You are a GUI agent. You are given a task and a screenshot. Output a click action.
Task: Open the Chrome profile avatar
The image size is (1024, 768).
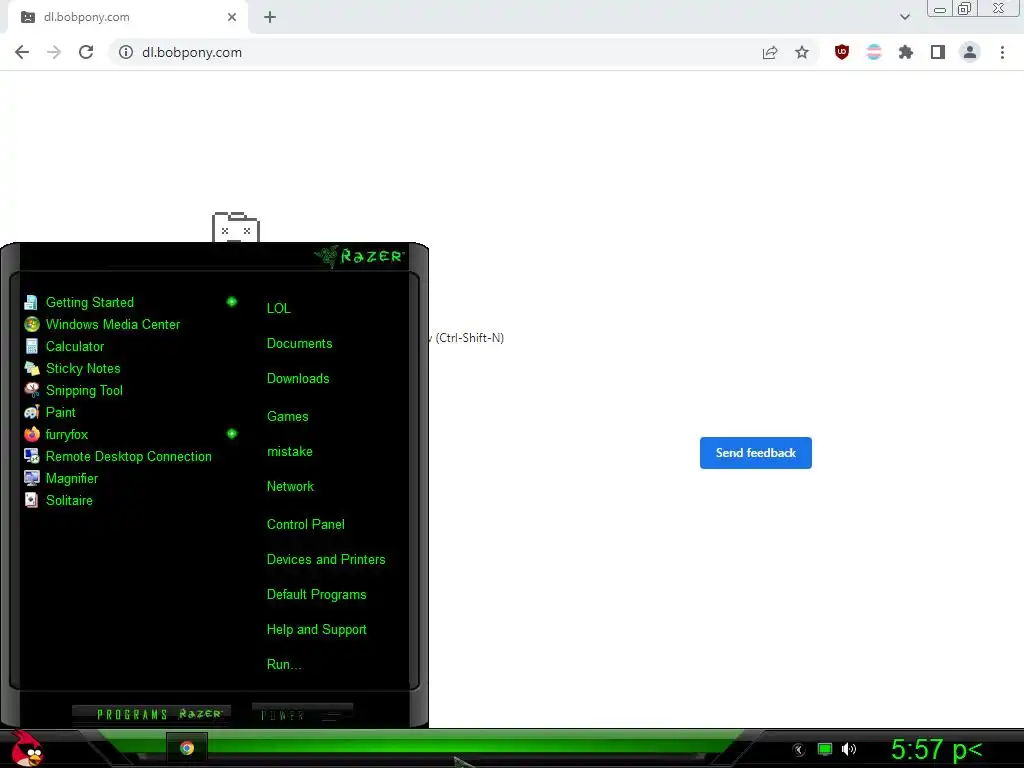(x=970, y=52)
